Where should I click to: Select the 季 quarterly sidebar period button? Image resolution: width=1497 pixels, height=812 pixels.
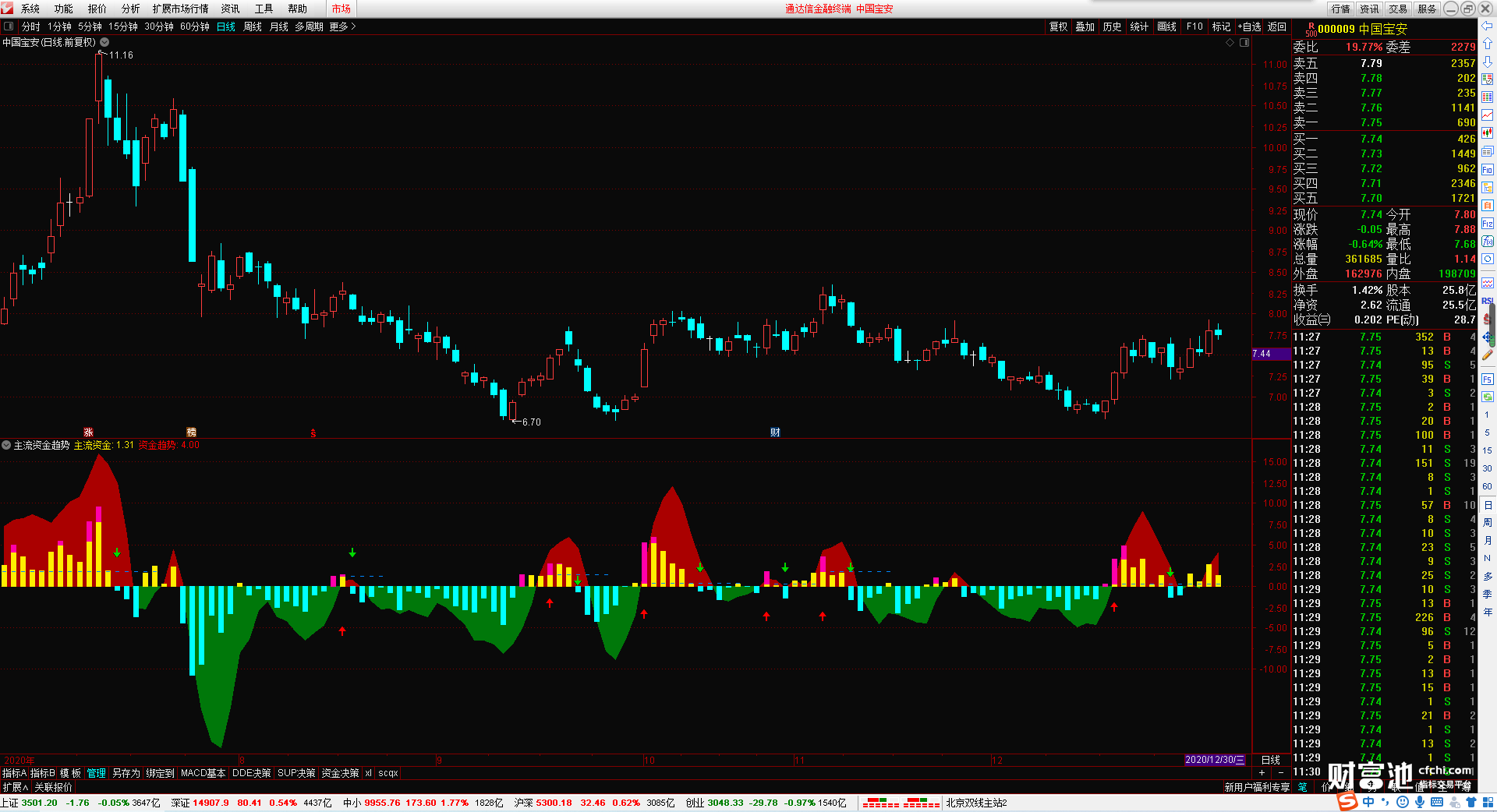[1487, 595]
